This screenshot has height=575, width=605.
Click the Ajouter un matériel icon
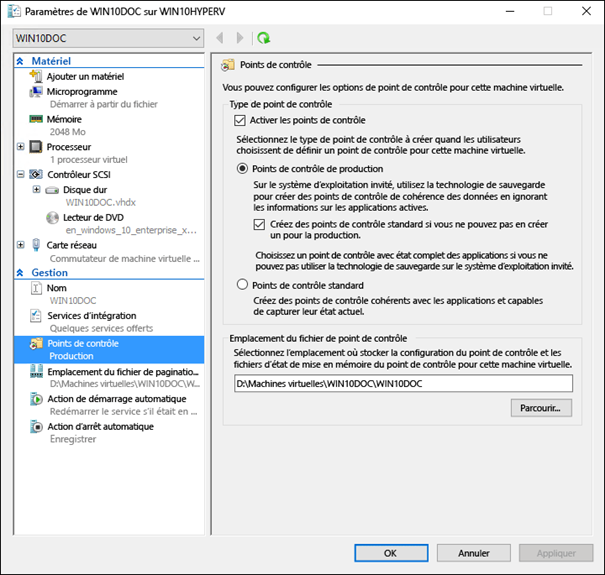[x=36, y=76]
